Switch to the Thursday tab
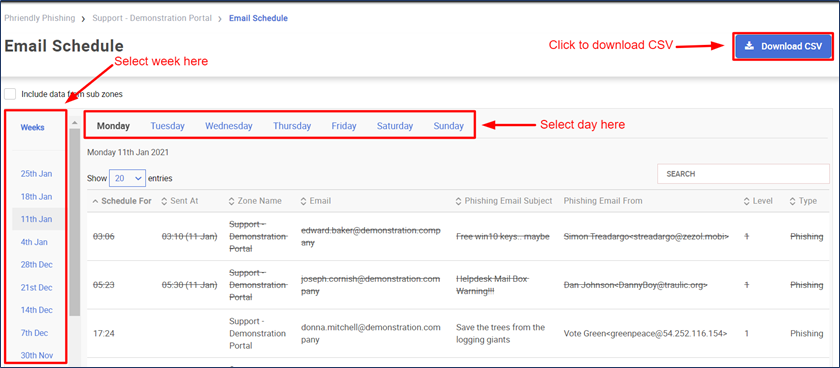Image resolution: width=840 pixels, height=368 pixels. [x=292, y=126]
